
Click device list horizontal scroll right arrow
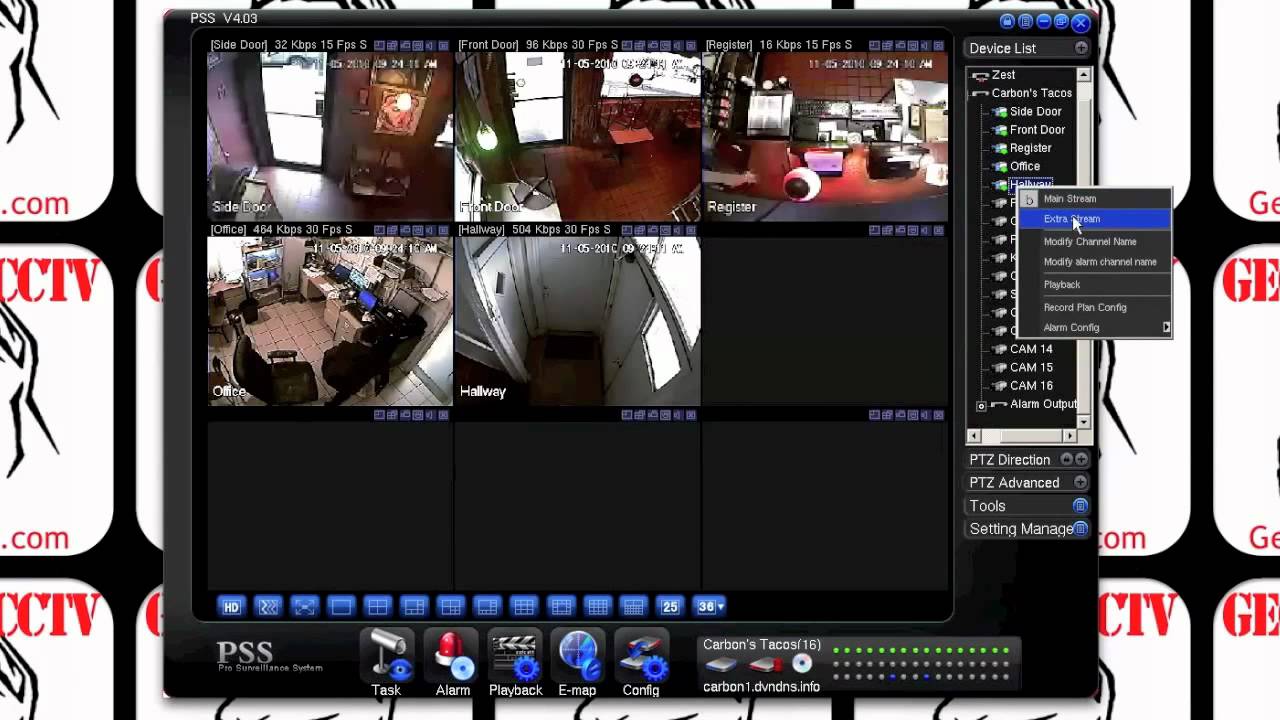[x=1070, y=436]
